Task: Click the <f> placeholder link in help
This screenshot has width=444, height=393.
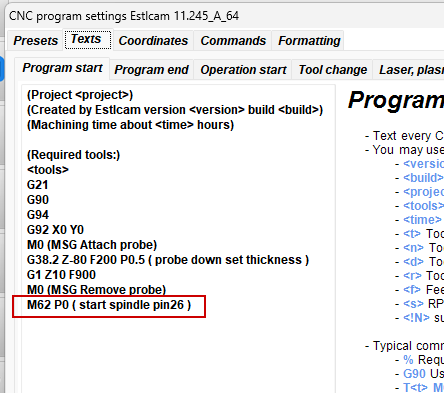Action: pyautogui.click(x=412, y=290)
